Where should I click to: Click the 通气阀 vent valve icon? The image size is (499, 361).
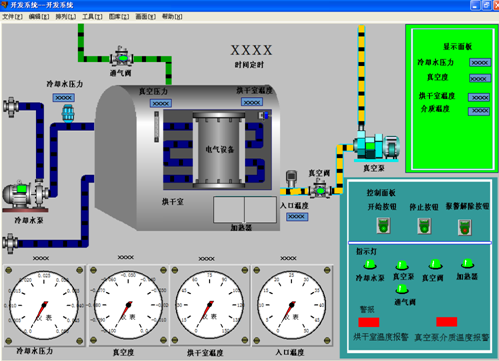coord(122,57)
